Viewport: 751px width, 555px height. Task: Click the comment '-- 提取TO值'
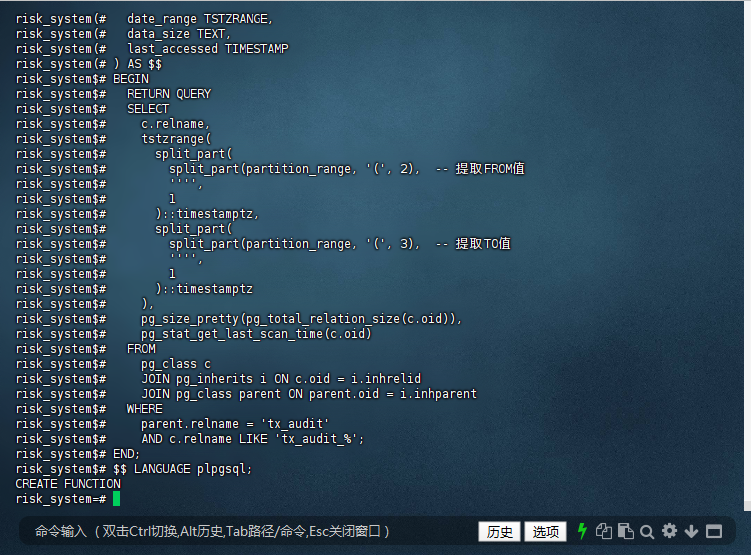point(473,244)
